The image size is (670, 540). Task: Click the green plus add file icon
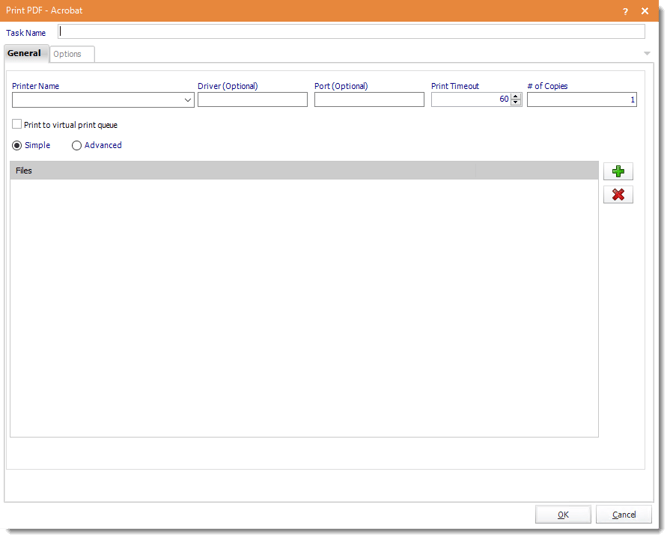pyautogui.click(x=618, y=172)
